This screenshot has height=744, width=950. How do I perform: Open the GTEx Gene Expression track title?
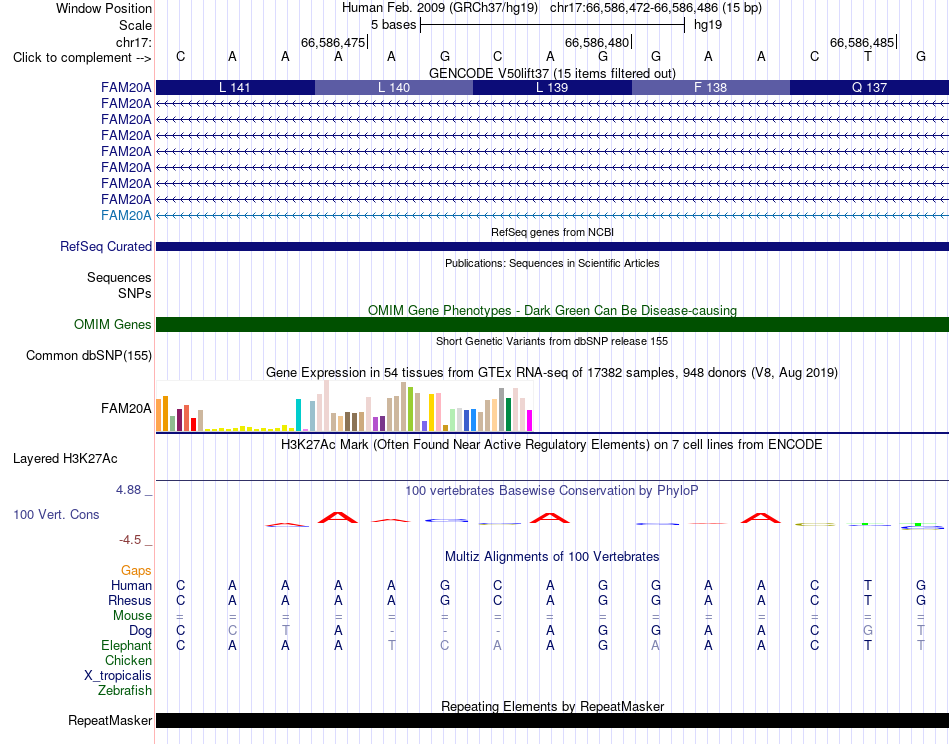tap(552, 373)
